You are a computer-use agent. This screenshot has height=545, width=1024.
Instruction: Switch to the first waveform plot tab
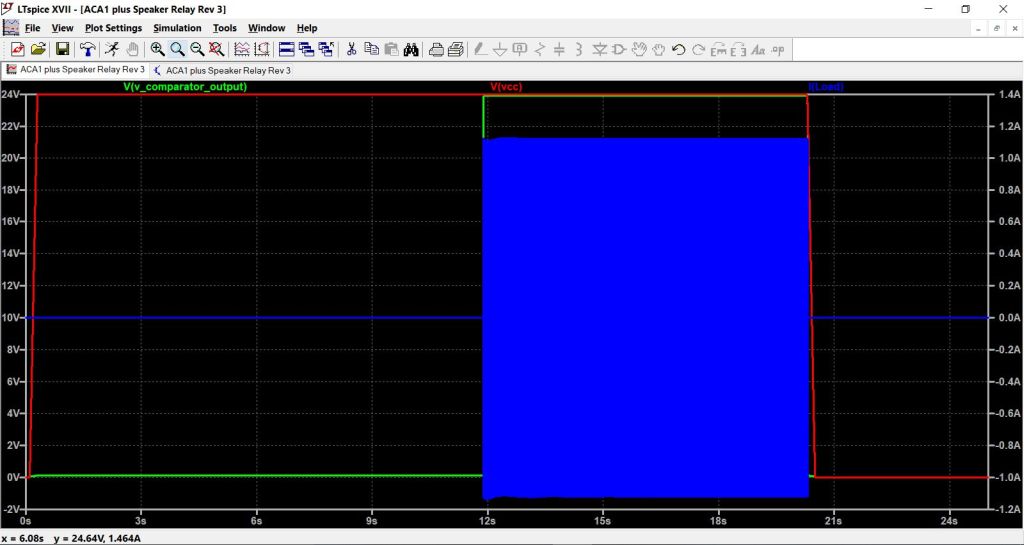76,70
